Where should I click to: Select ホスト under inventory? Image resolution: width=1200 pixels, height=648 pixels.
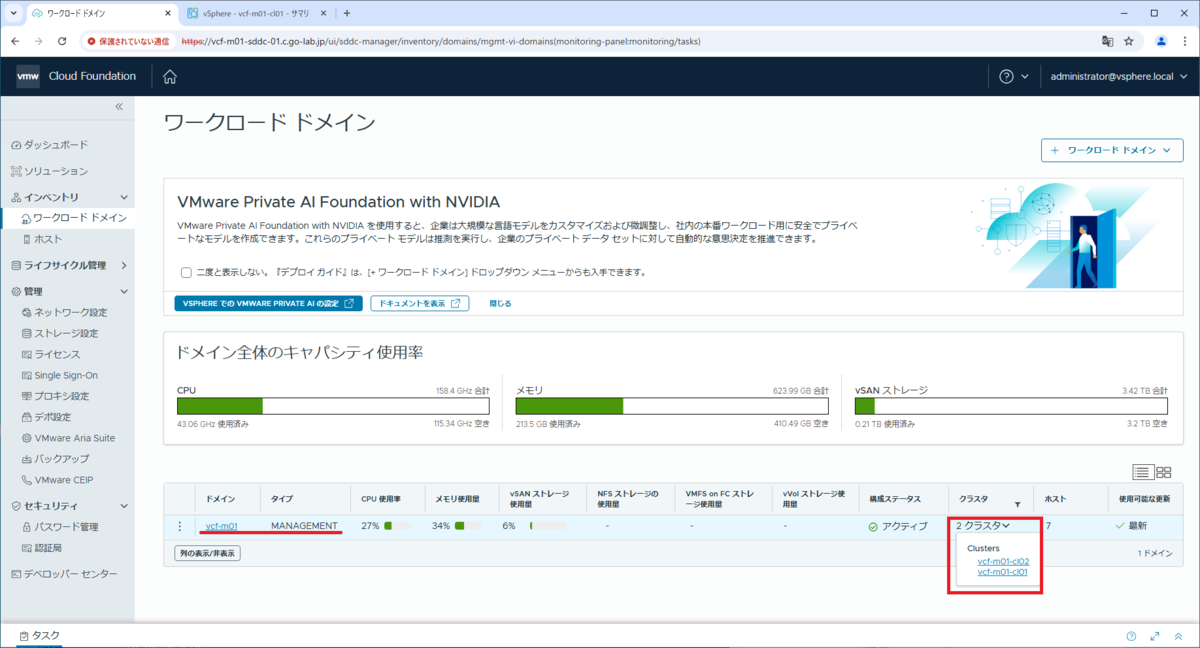(42, 240)
